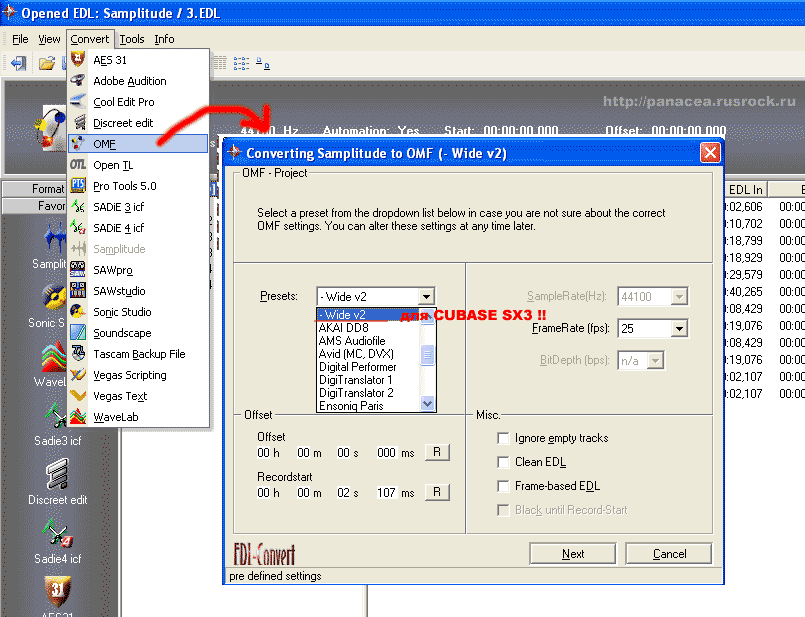Select OMF in Convert menu
This screenshot has width=805, height=617.
[138, 144]
